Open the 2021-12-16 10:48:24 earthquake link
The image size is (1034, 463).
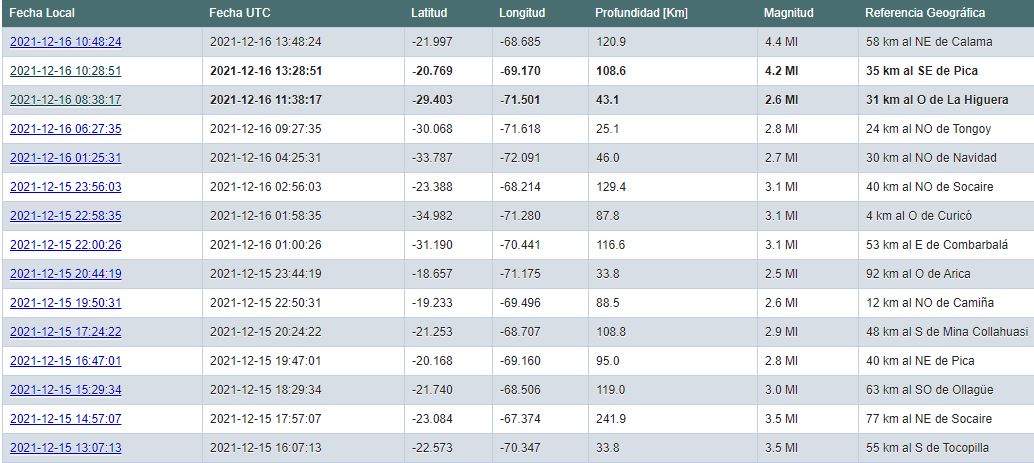coord(65,42)
